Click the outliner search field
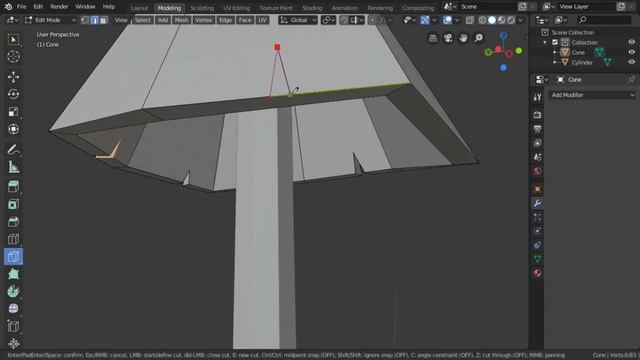Image resolution: width=640 pixels, height=360 pixels. pyautogui.click(x=604, y=20)
